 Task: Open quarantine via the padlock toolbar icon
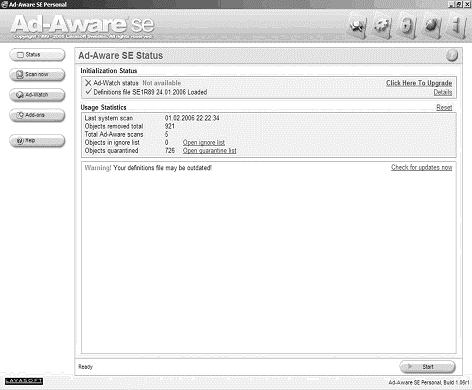click(406, 26)
